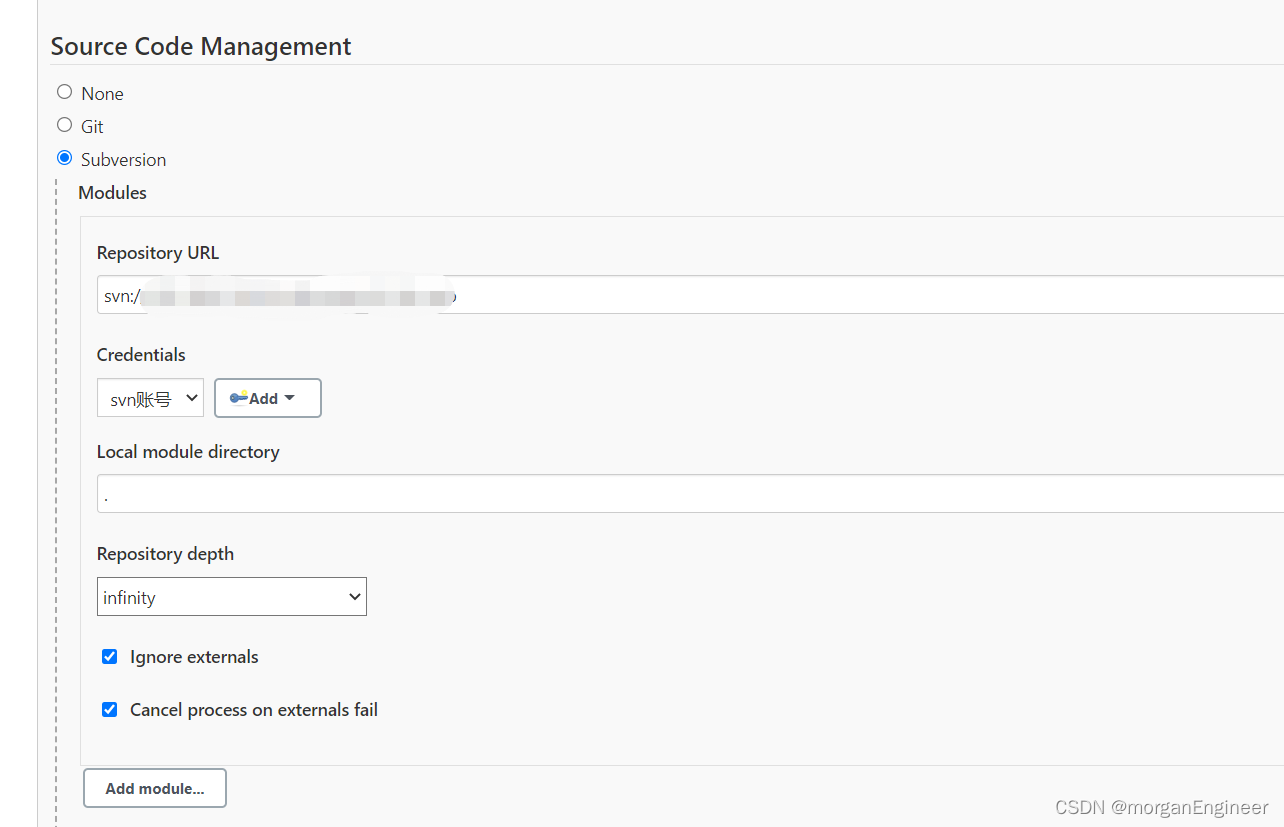Viewport: 1284px width, 827px height.
Task: Click the Repository URL input field
Action: [690, 295]
